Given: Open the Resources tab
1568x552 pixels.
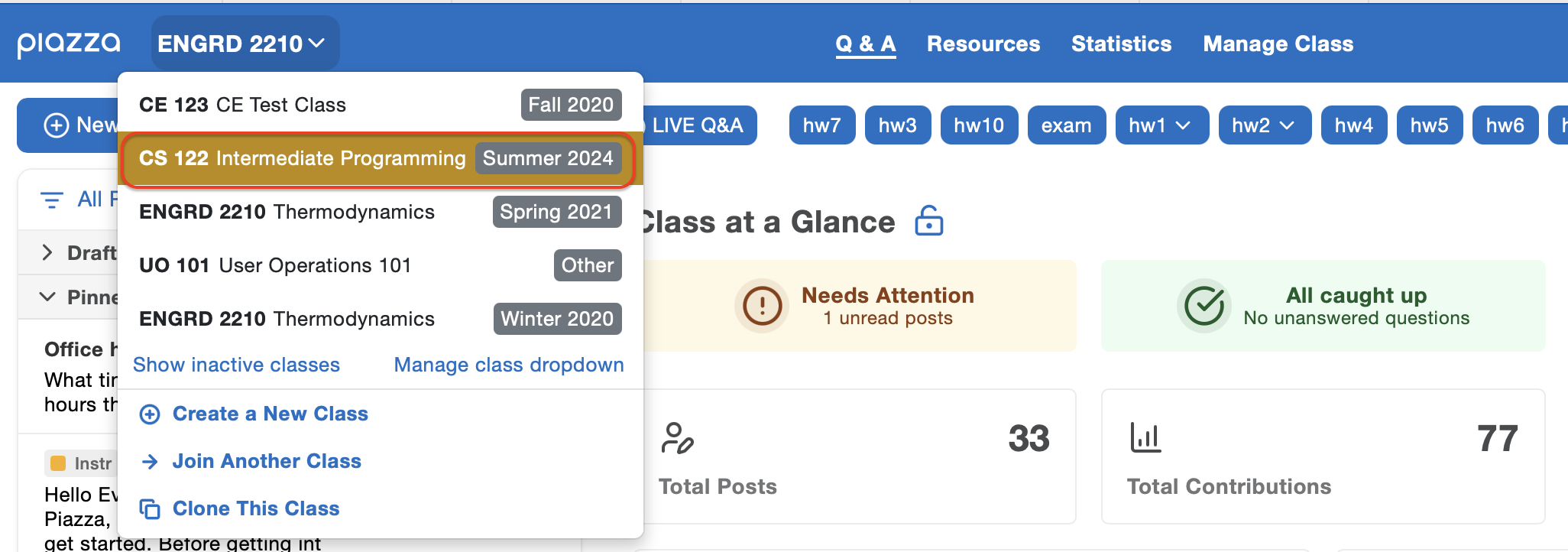Looking at the screenshot, I should 983,44.
